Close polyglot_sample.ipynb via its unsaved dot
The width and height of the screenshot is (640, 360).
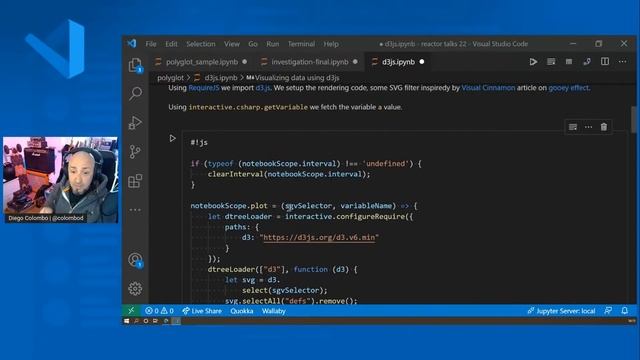pyautogui.click(x=244, y=62)
